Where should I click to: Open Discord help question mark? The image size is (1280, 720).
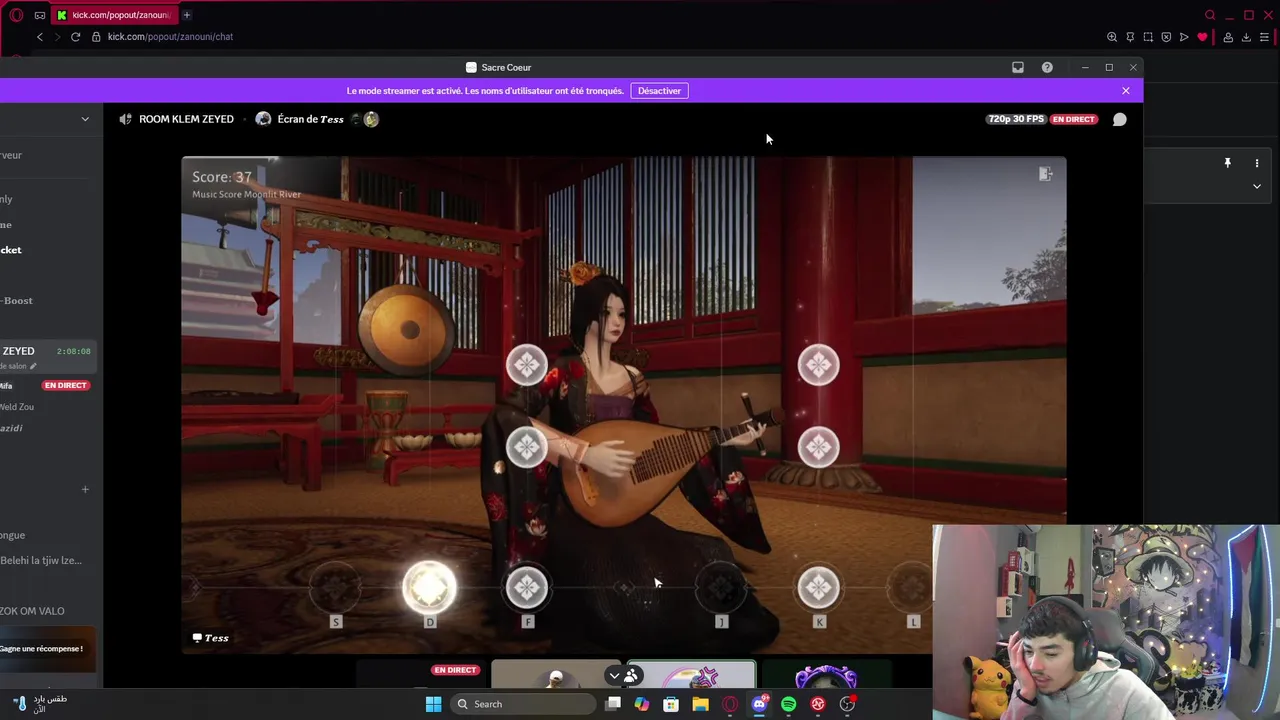click(x=1047, y=67)
